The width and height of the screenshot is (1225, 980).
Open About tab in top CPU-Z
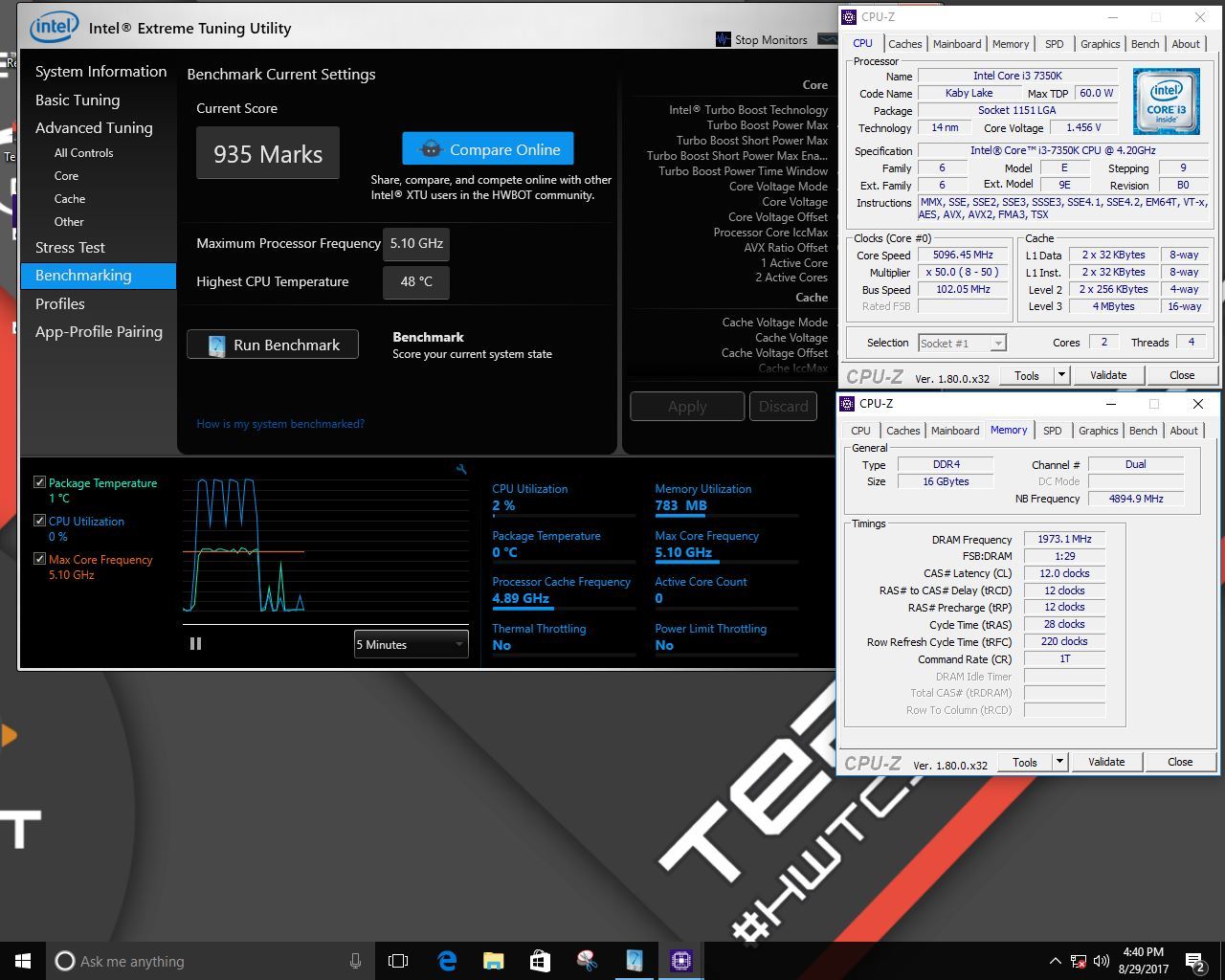1186,44
